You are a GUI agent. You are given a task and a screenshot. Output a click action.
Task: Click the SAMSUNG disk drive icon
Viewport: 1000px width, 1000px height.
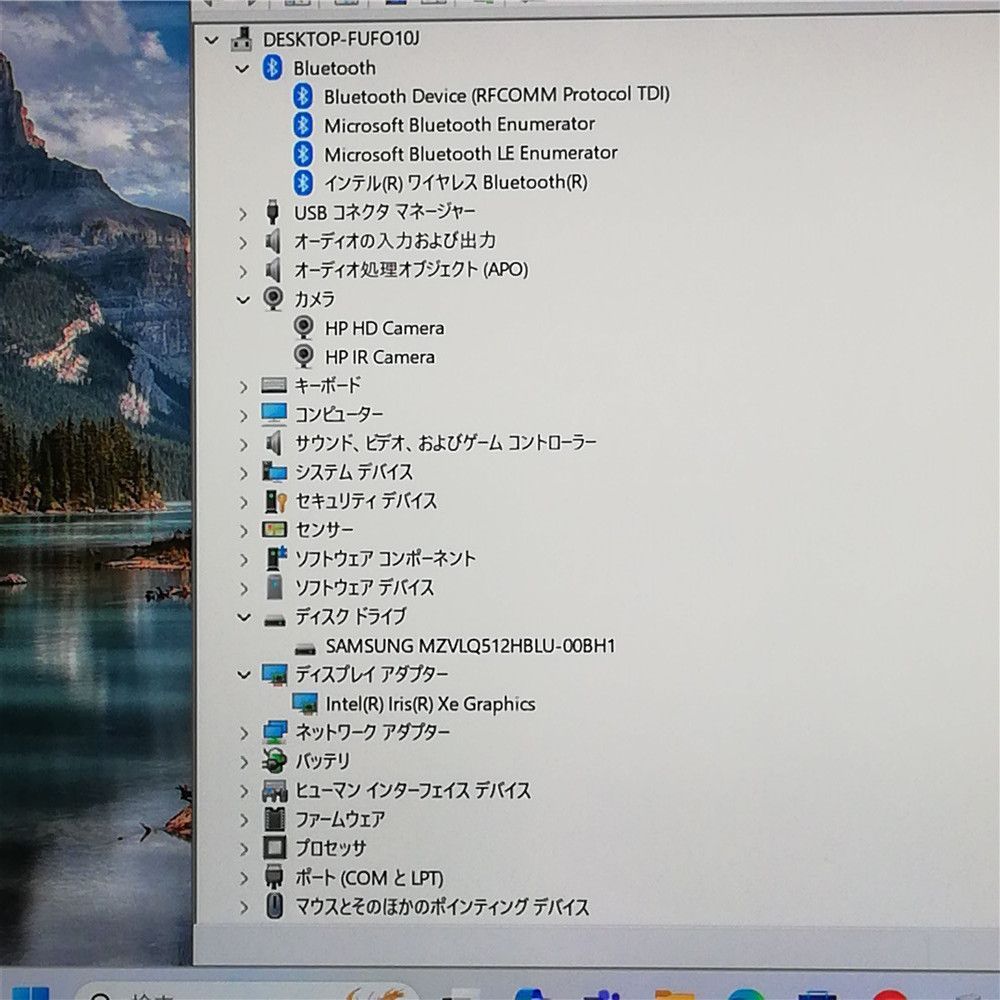pos(305,647)
